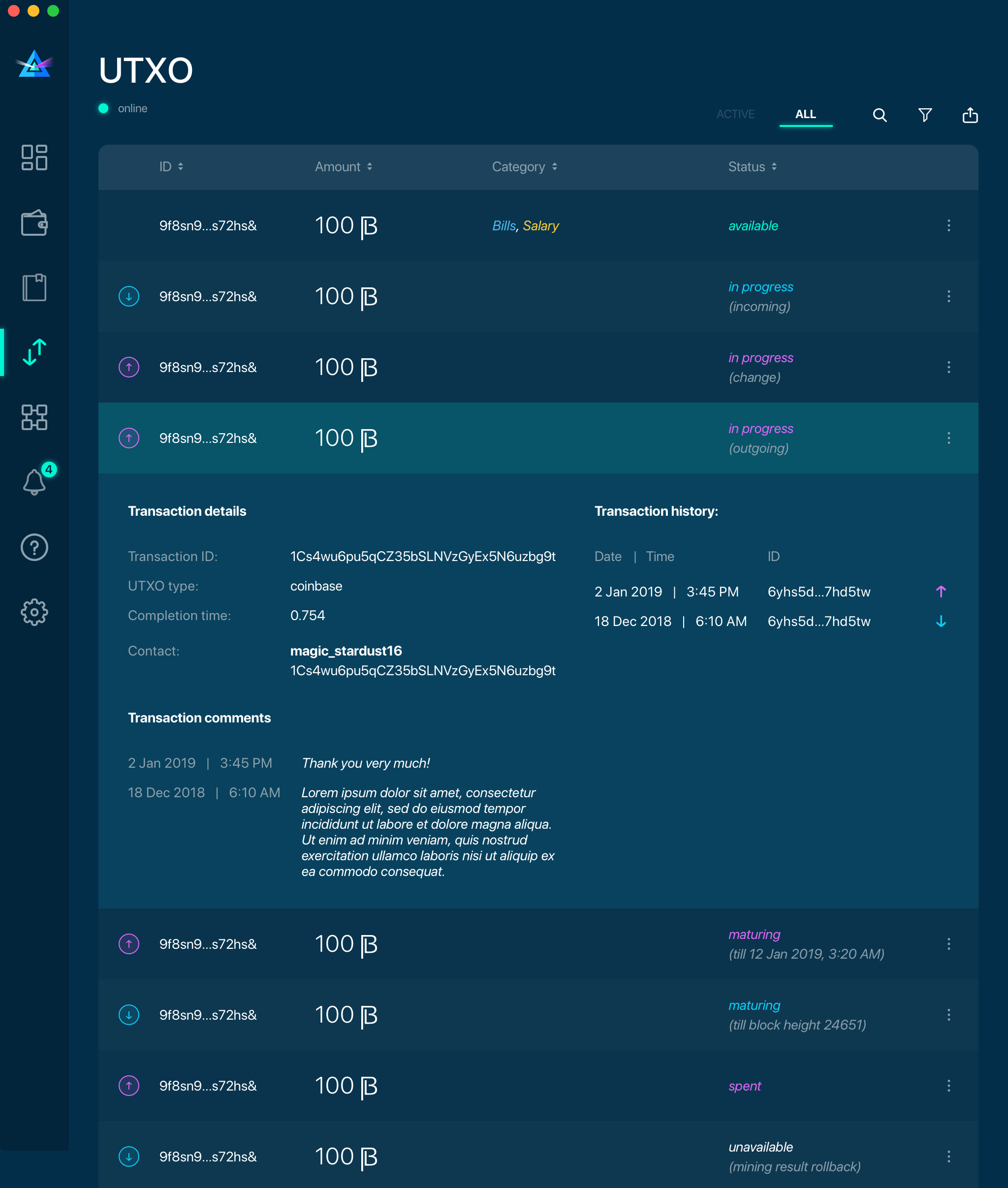Image resolution: width=1008 pixels, height=1188 pixels.
Task: Select the UTXO arrows sidebar icon
Action: point(34,352)
